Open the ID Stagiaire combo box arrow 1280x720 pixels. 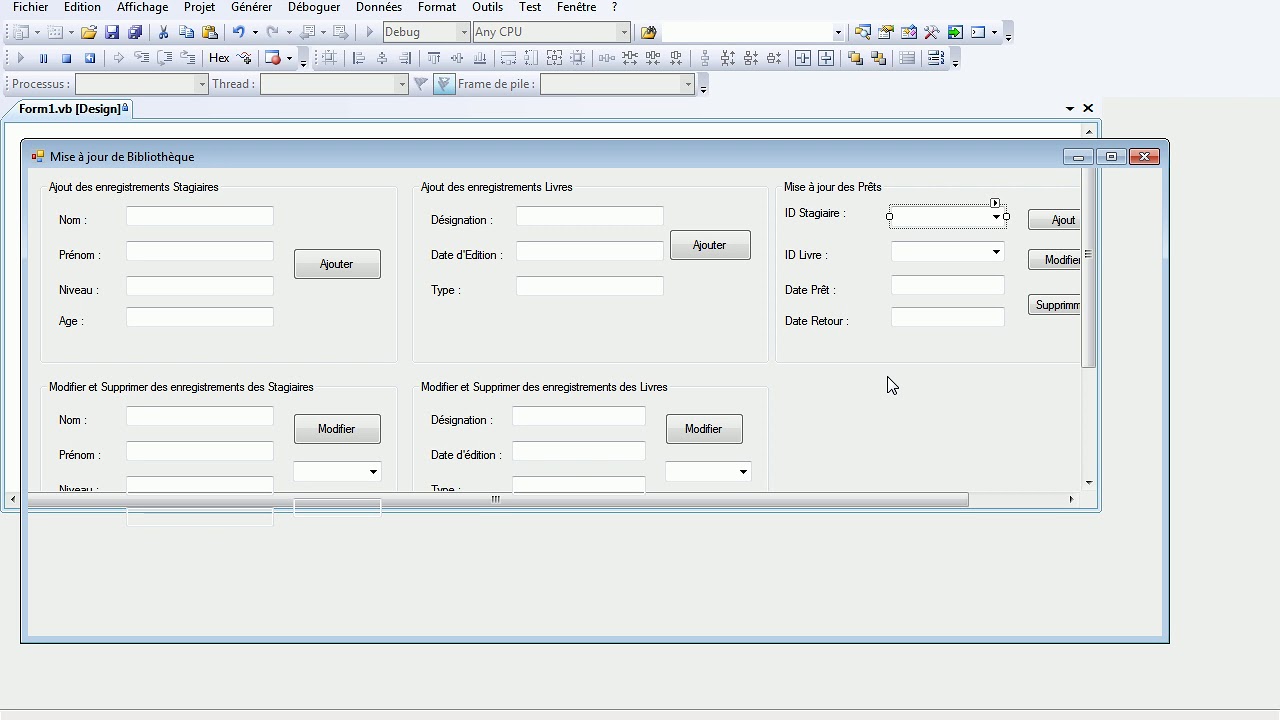996,217
